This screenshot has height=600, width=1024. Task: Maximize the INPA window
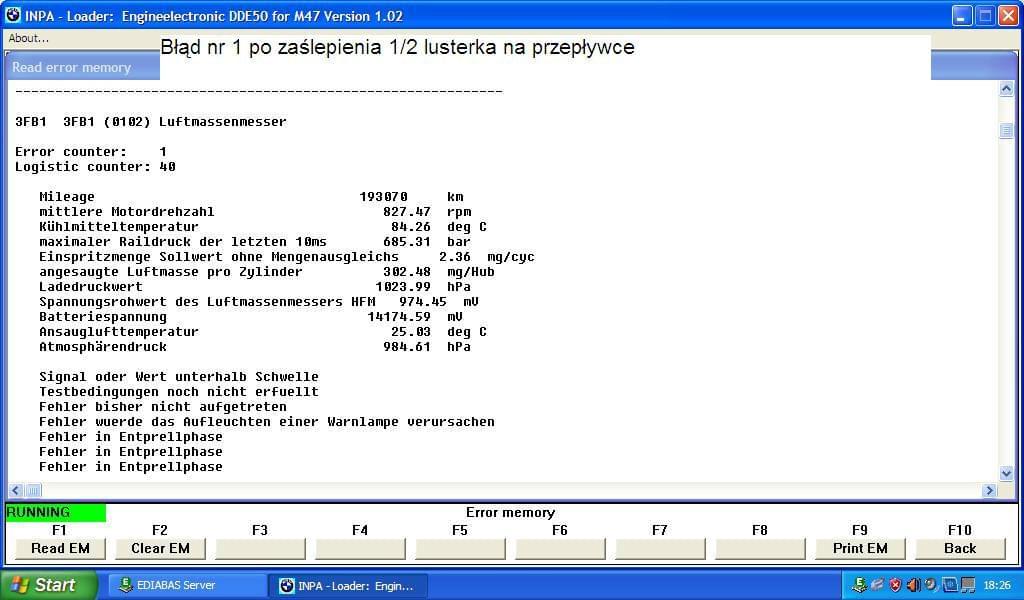(x=985, y=16)
